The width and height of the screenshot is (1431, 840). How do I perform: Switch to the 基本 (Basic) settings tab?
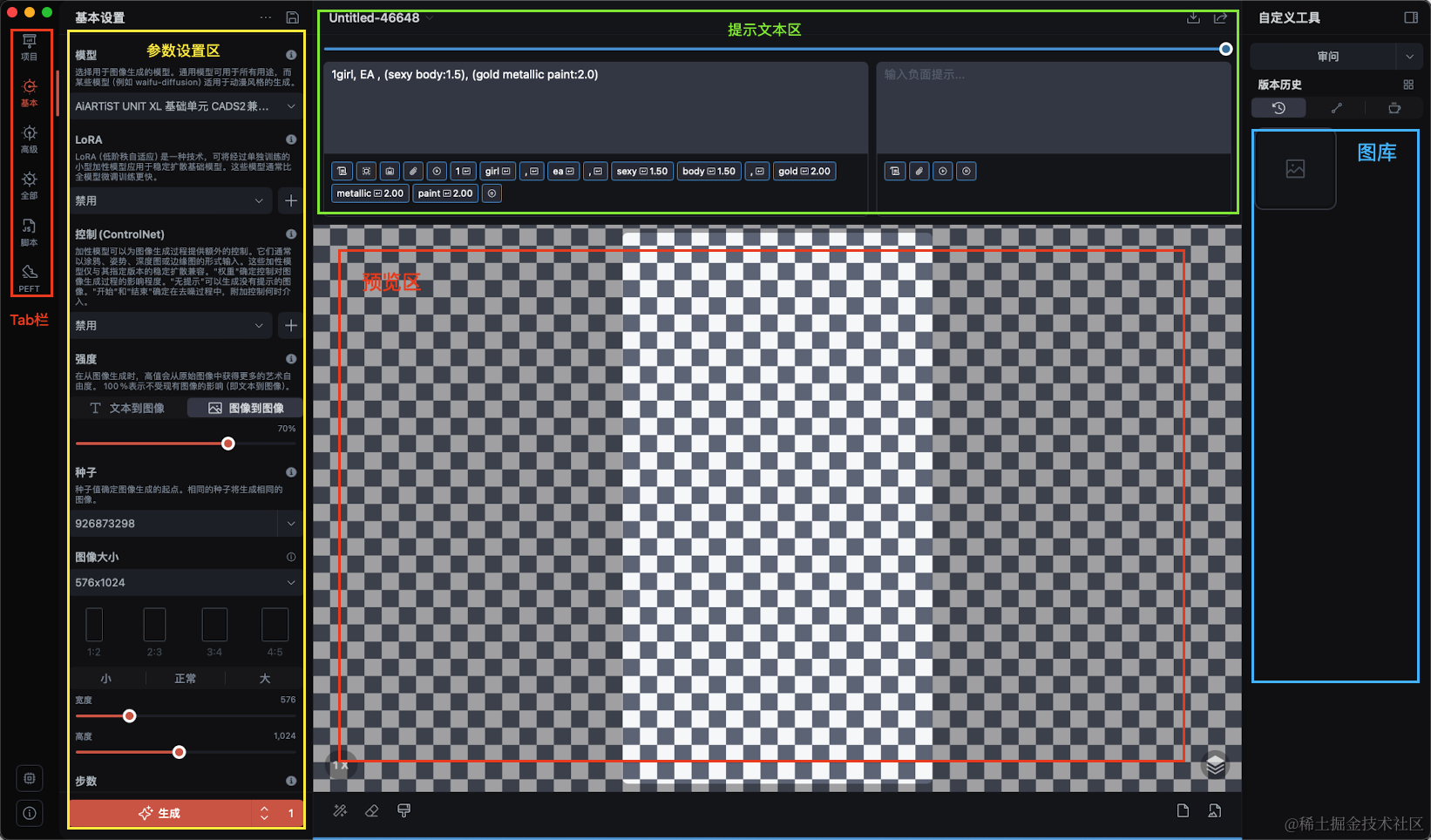pyautogui.click(x=30, y=92)
